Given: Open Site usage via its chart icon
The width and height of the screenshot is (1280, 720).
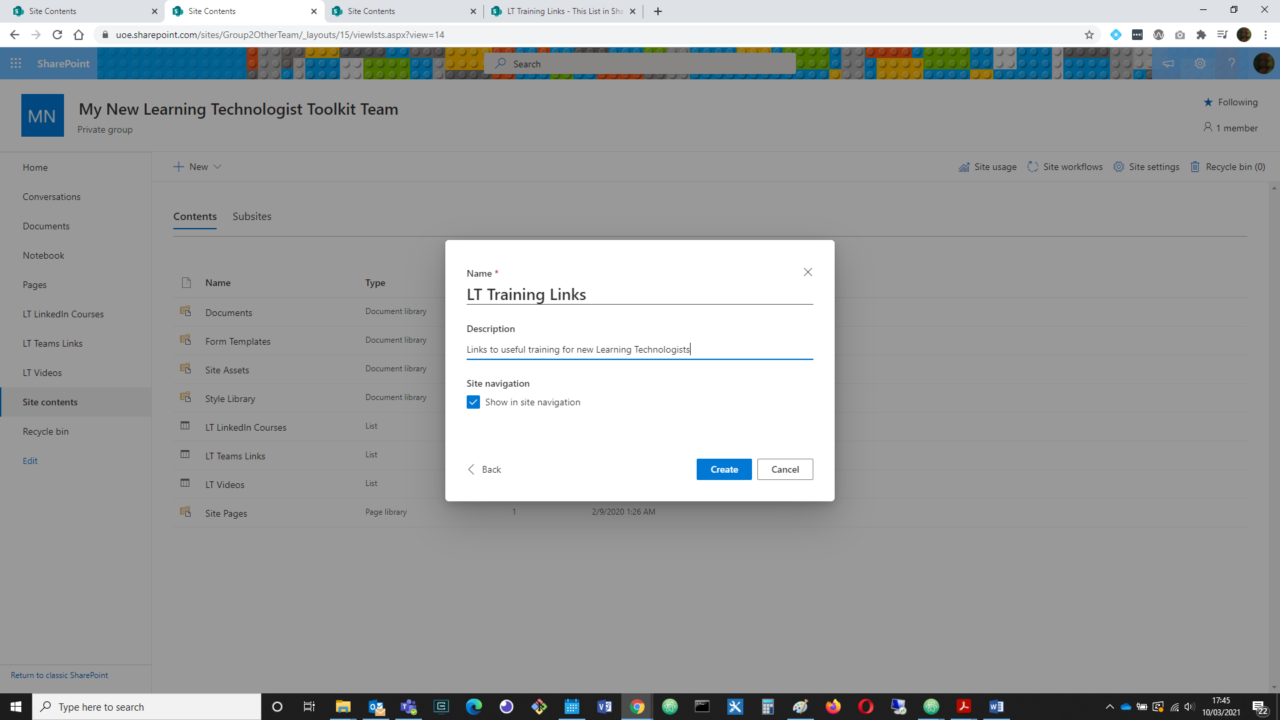Looking at the screenshot, I should click(x=964, y=166).
